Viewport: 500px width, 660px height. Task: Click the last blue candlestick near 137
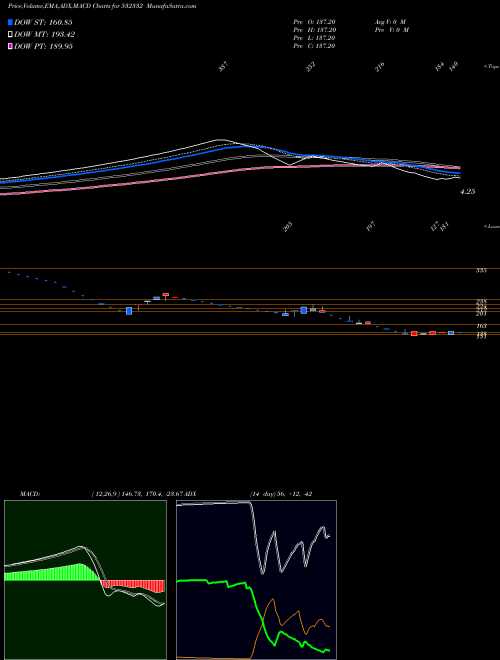click(451, 333)
